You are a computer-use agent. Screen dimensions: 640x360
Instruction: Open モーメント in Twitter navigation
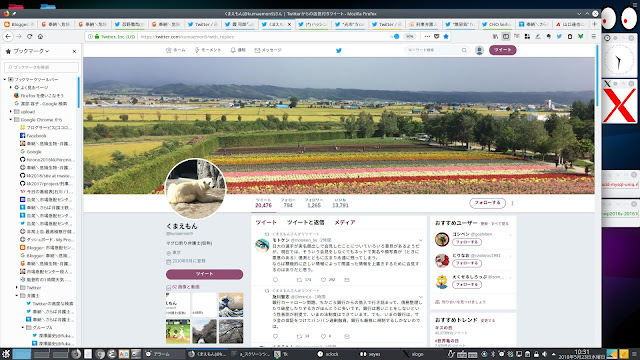tap(208, 50)
